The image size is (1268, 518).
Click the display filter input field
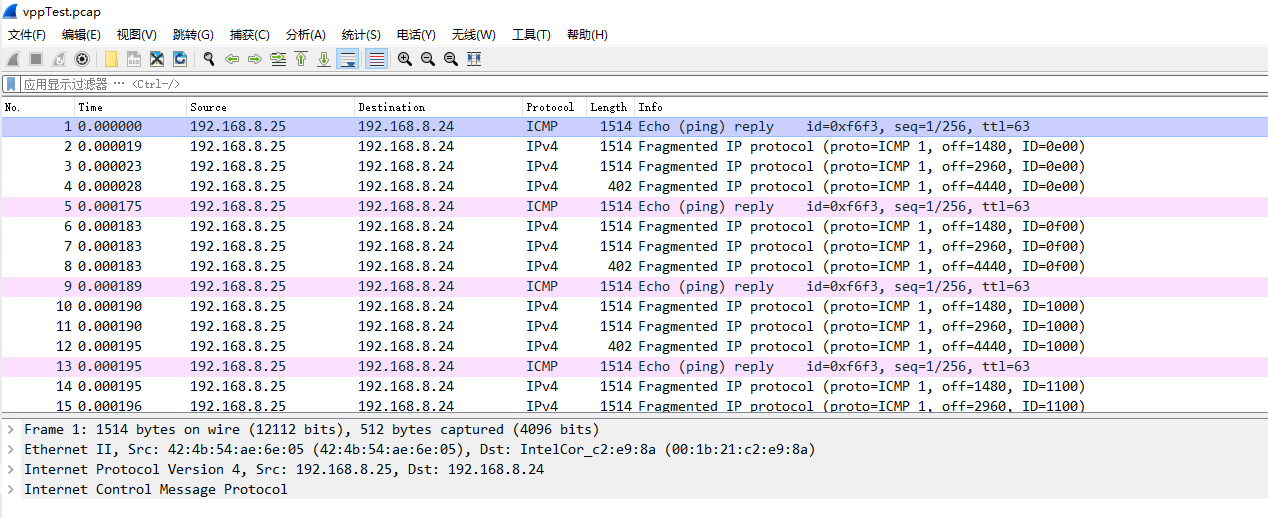click(640, 84)
